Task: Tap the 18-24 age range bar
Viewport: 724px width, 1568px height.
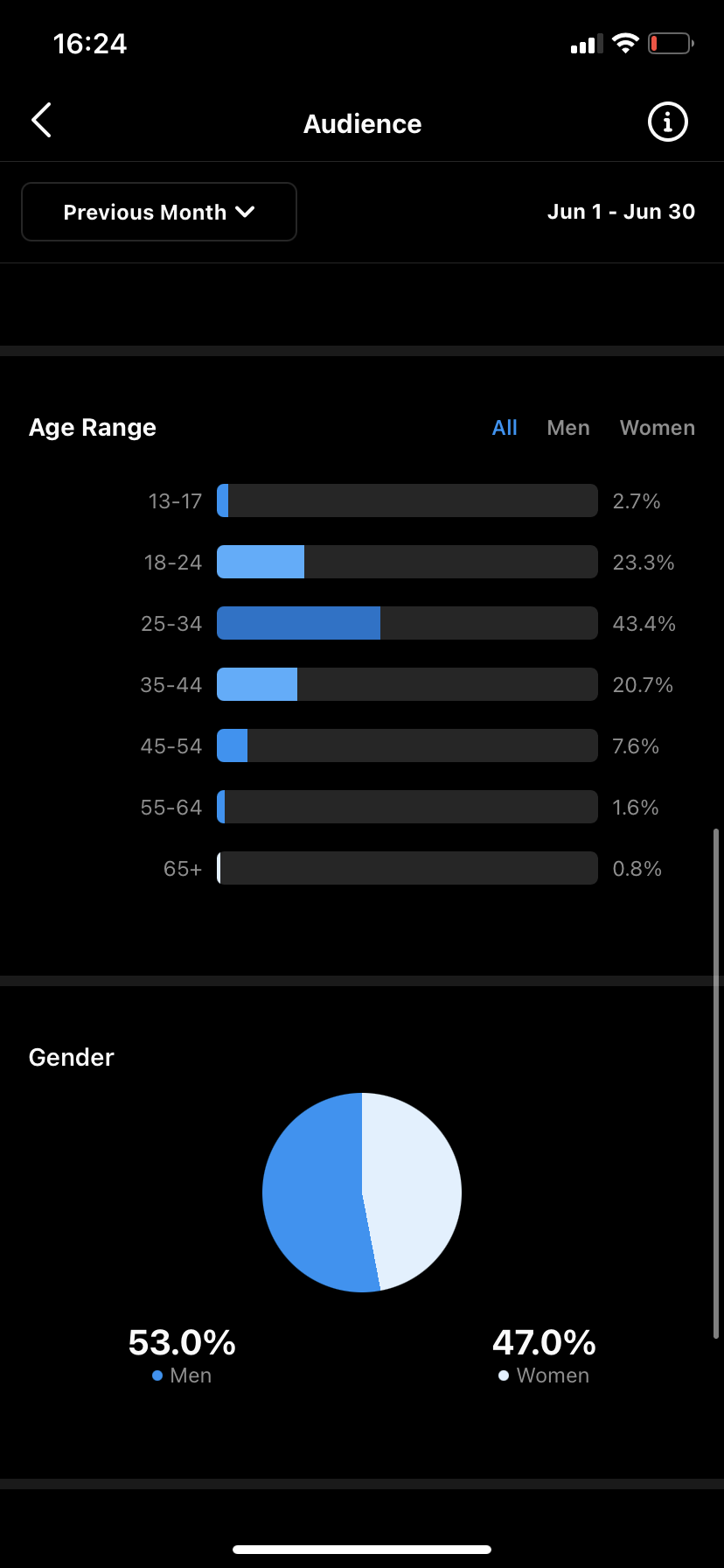Action: tap(407, 562)
